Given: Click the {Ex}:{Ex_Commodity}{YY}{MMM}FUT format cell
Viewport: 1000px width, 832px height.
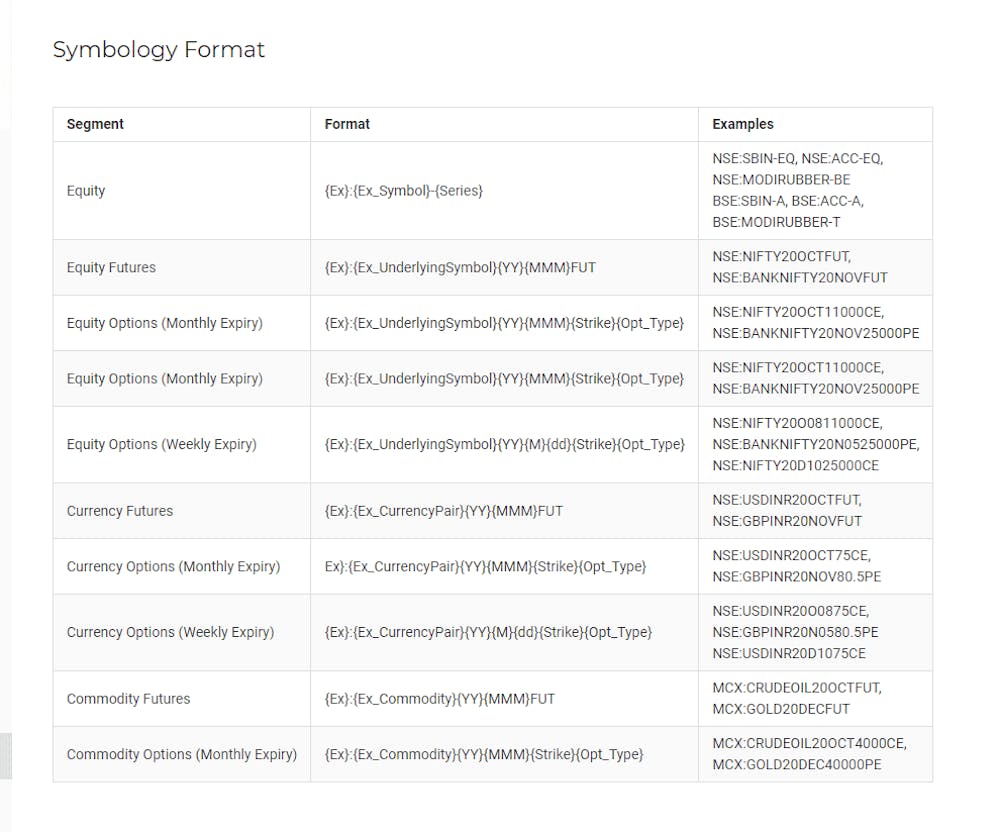Looking at the screenshot, I should tap(439, 699).
